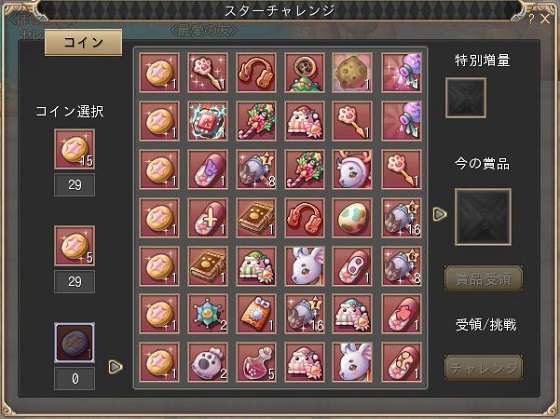
Task: Select the 15-star coin option
Action: (75, 149)
